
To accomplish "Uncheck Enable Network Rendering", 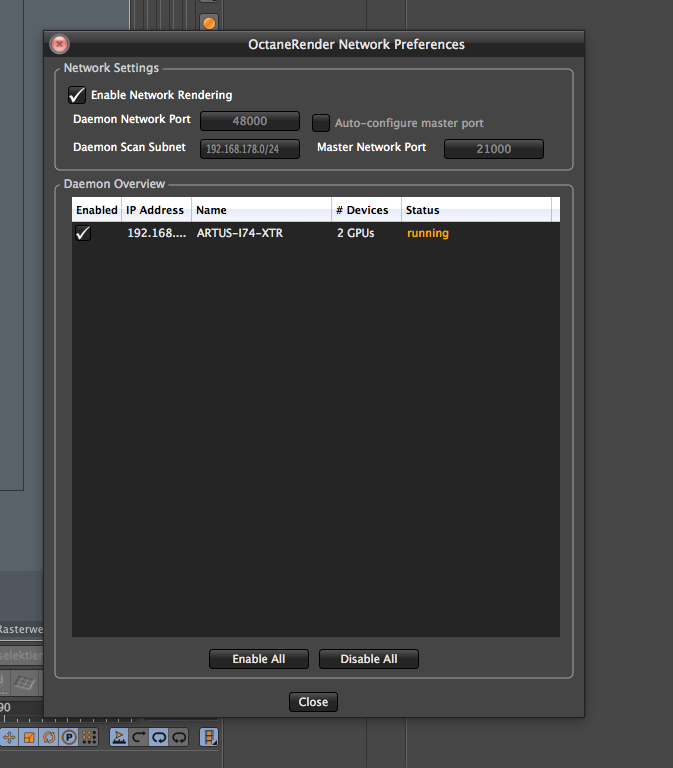I will point(77,95).
